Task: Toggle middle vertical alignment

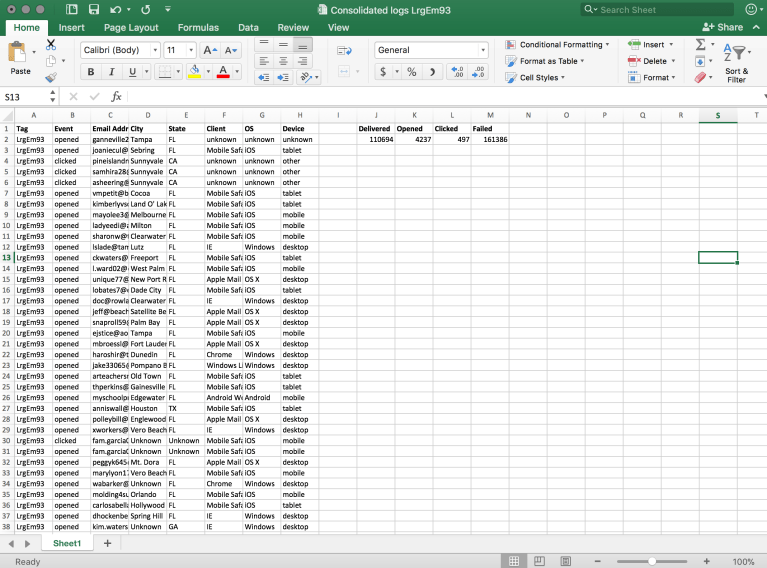Action: pos(283,45)
